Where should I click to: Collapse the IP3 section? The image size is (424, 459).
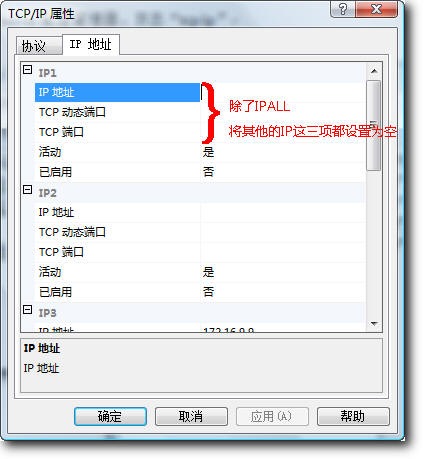pyautogui.click(x=28, y=310)
